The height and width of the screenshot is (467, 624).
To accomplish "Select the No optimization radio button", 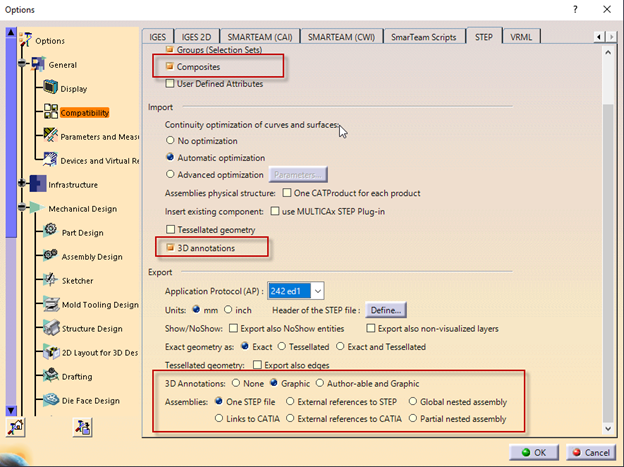I will [x=169, y=141].
